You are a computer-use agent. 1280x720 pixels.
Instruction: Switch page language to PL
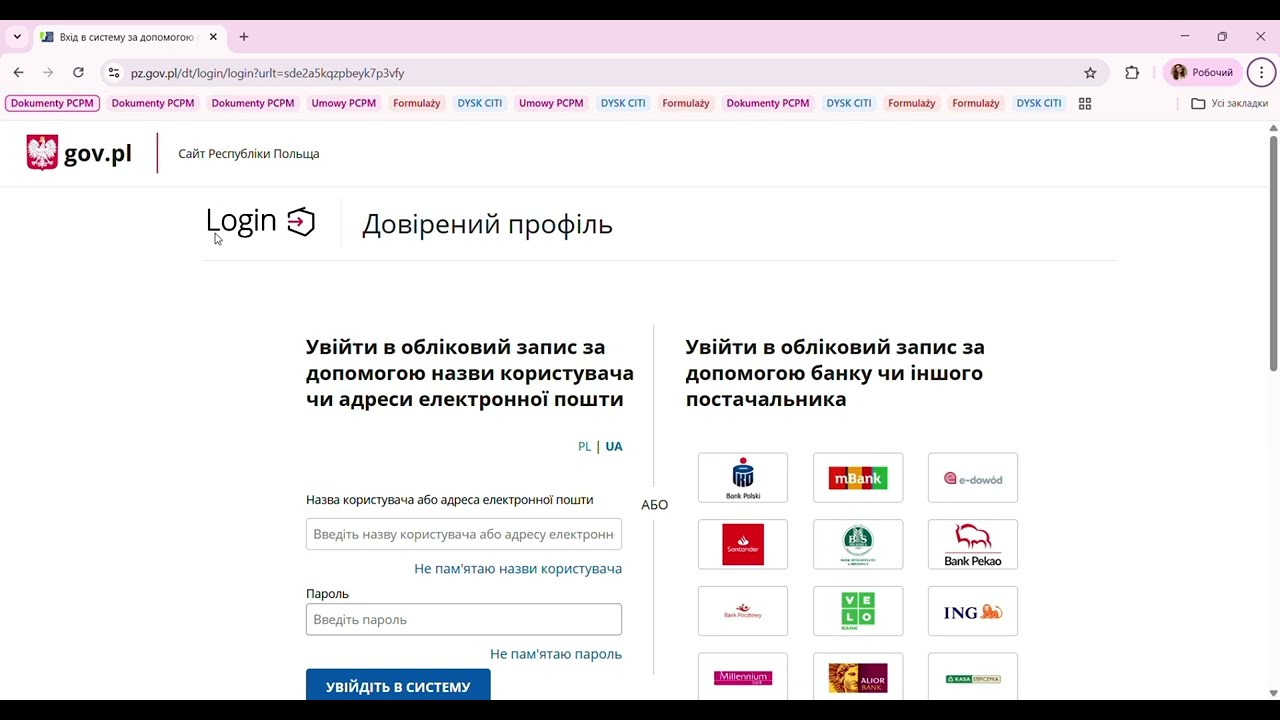(x=584, y=446)
